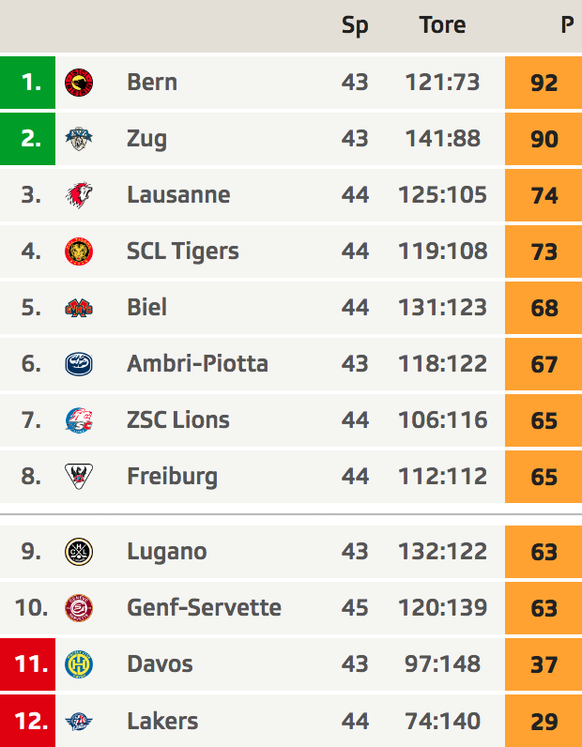
Task: Sort by the Sp column header
Action: (x=355, y=26)
